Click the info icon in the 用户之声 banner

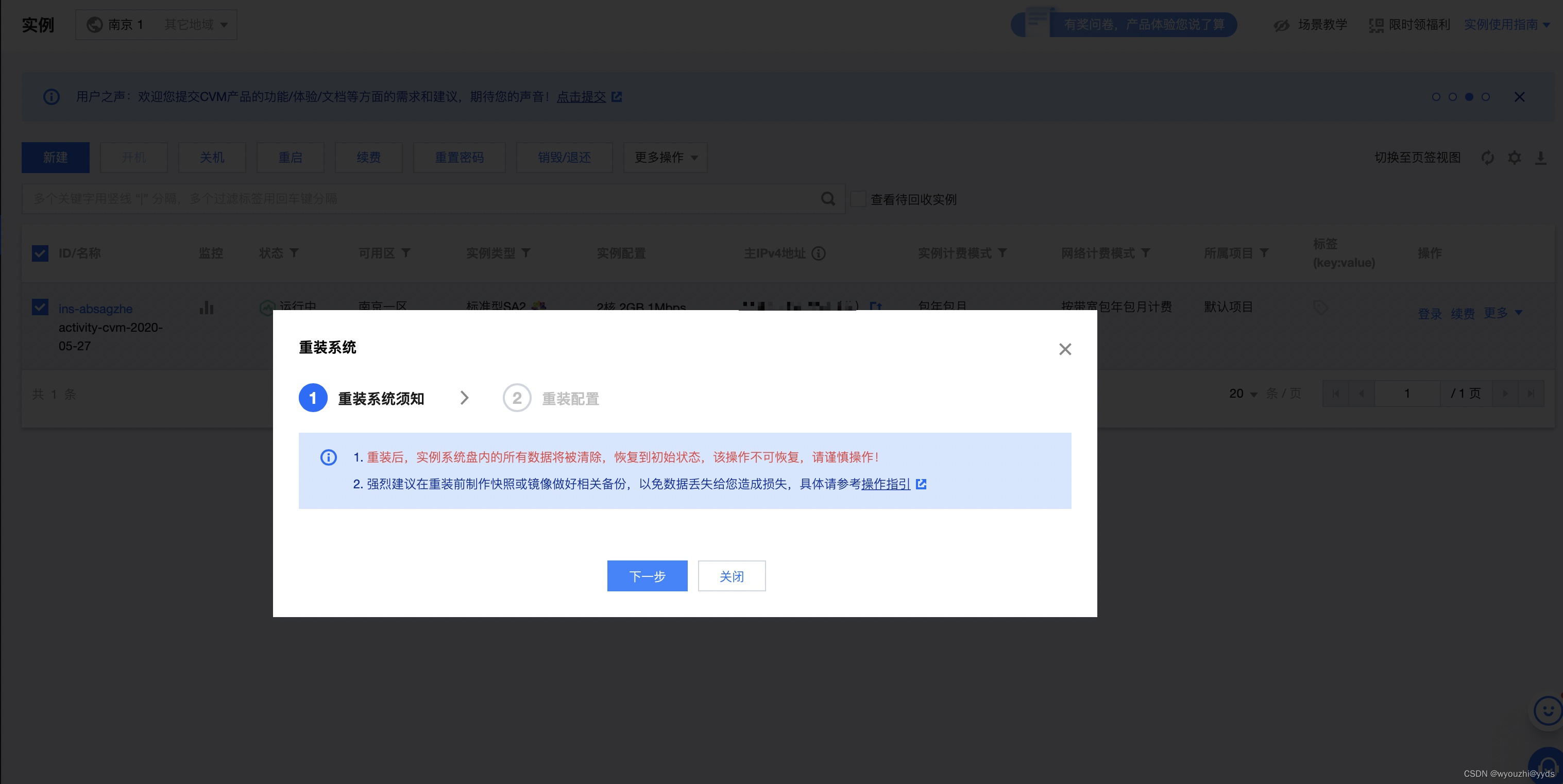pyautogui.click(x=52, y=96)
